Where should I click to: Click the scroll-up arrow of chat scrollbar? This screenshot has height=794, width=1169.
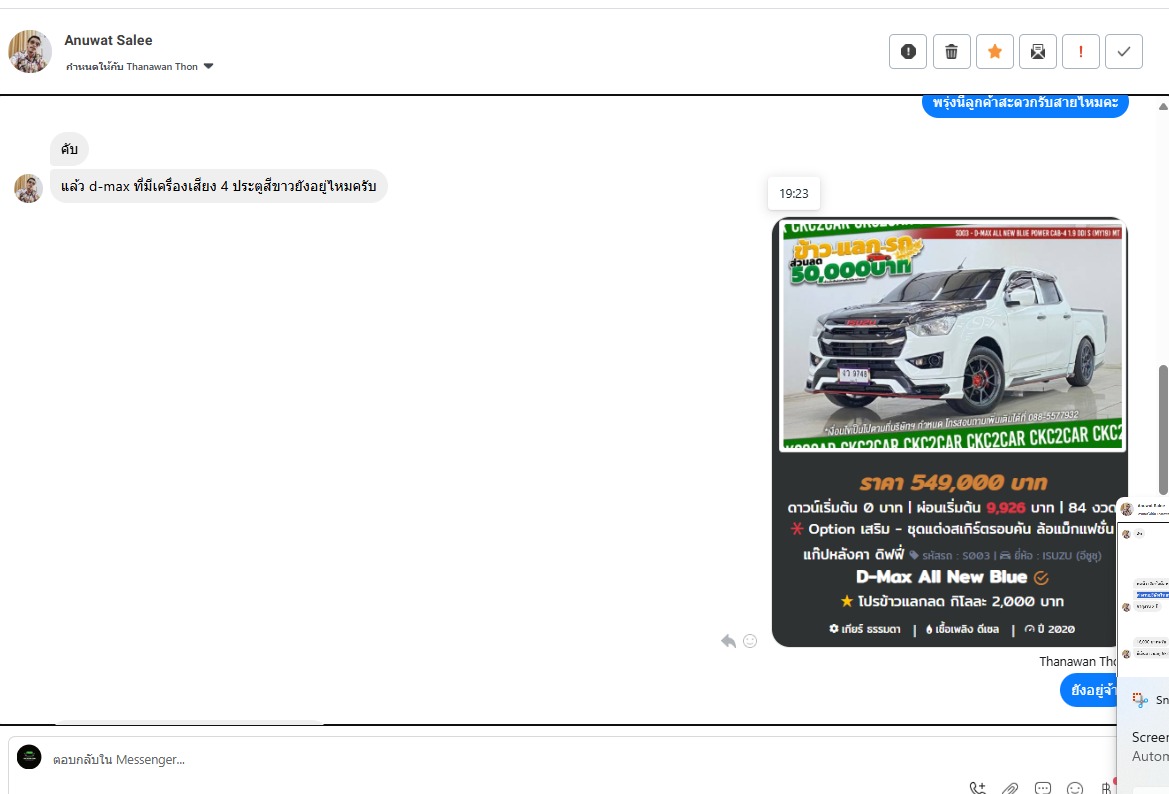[x=1162, y=105]
